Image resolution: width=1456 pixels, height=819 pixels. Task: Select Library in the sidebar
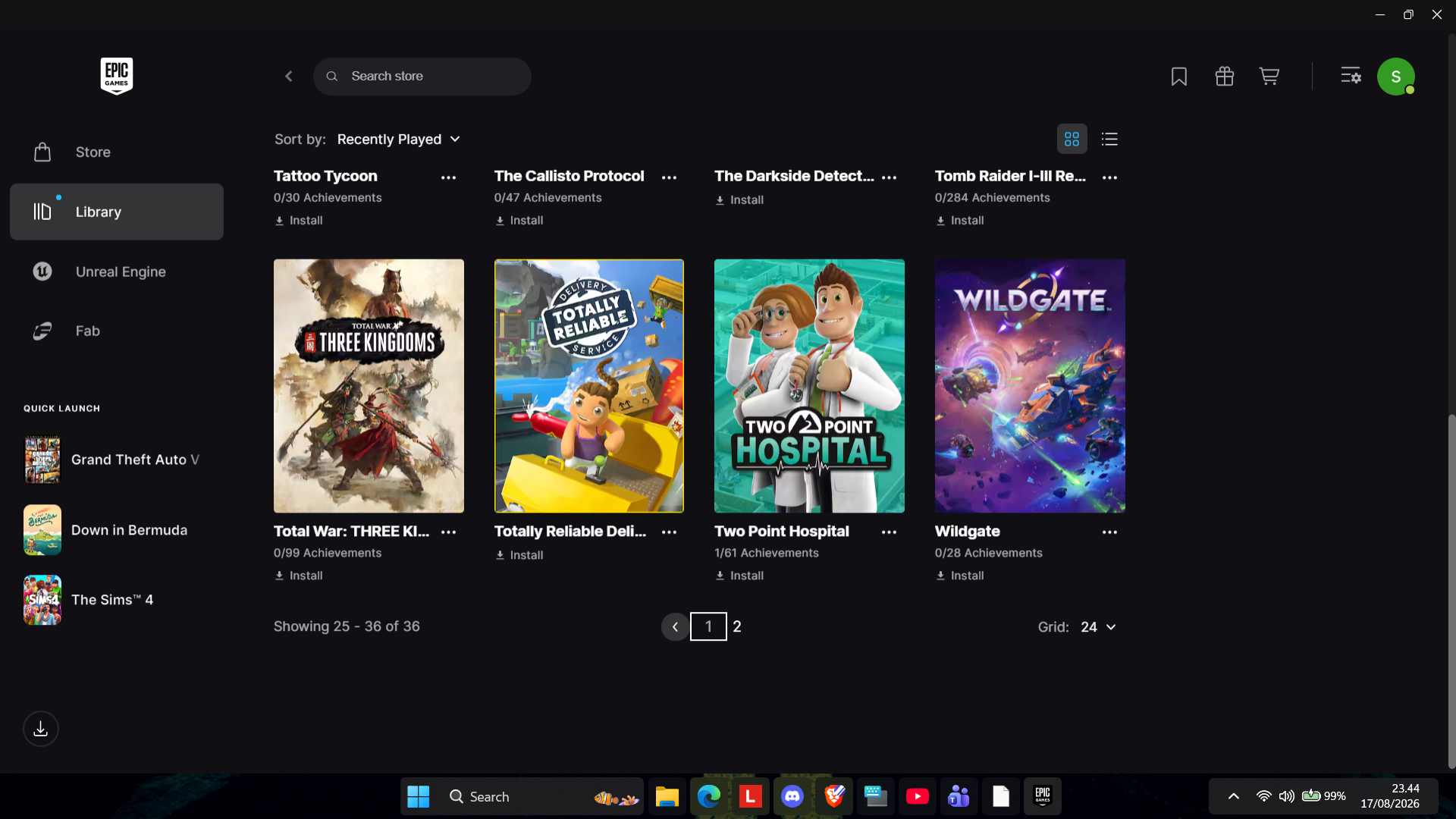pyautogui.click(x=117, y=212)
